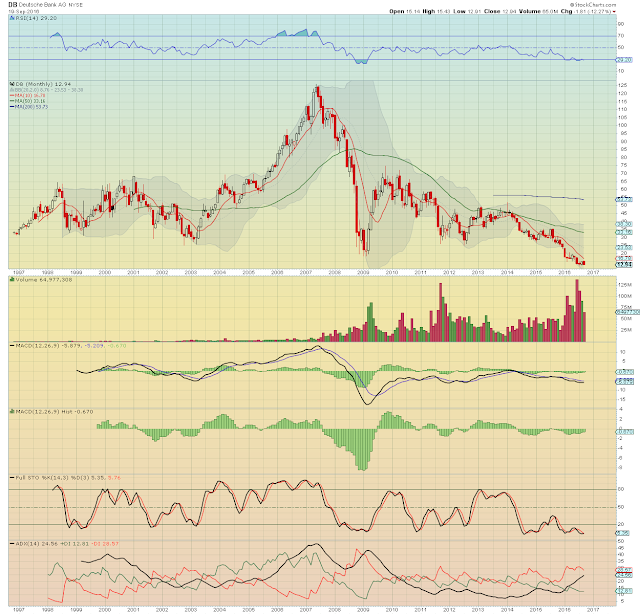Image resolution: width=640 pixels, height=614 pixels.
Task: Click the MA(200) 53.73 legend text
Action: pos(31,107)
